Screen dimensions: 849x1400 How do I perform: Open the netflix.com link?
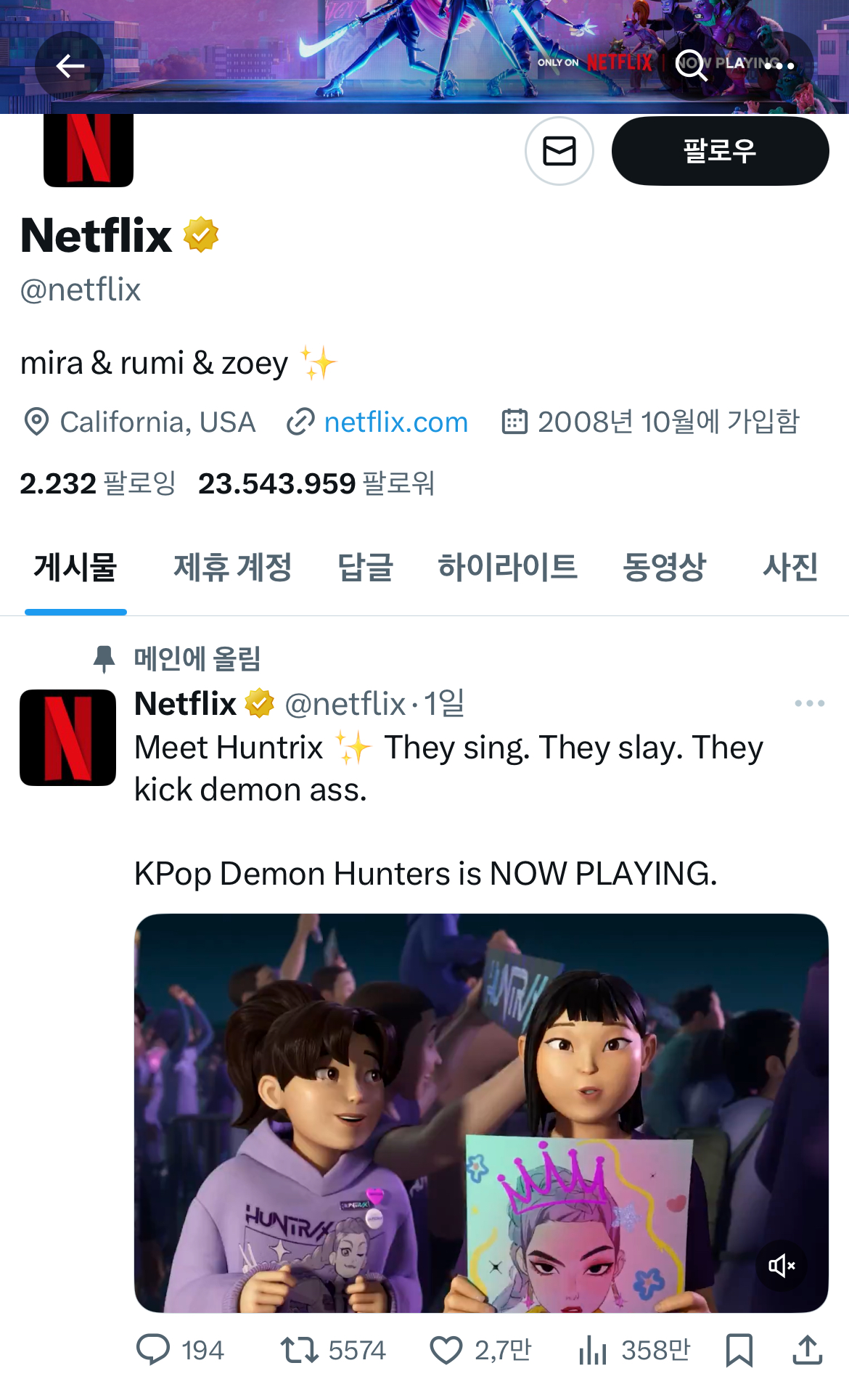pos(395,422)
